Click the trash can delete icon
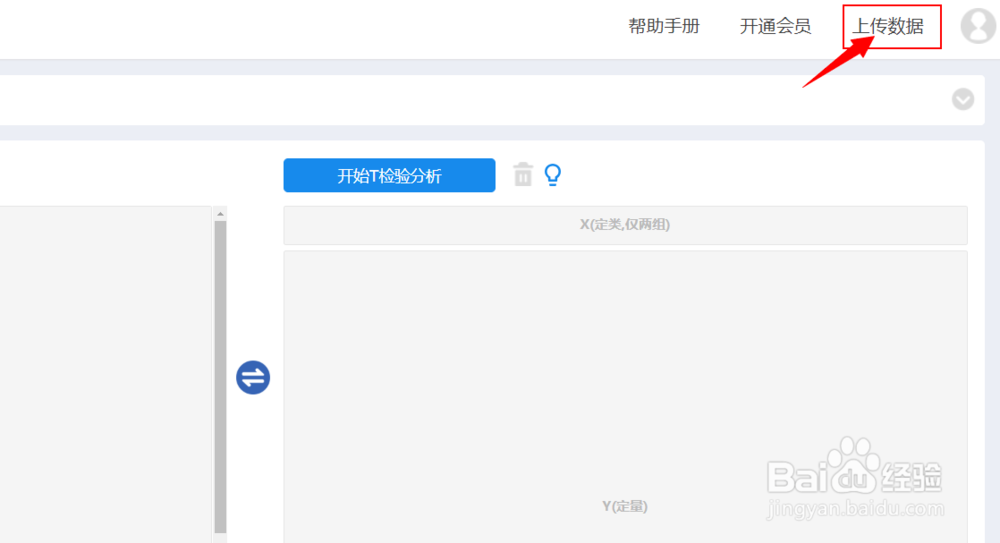This screenshot has height=543, width=1000. [523, 174]
